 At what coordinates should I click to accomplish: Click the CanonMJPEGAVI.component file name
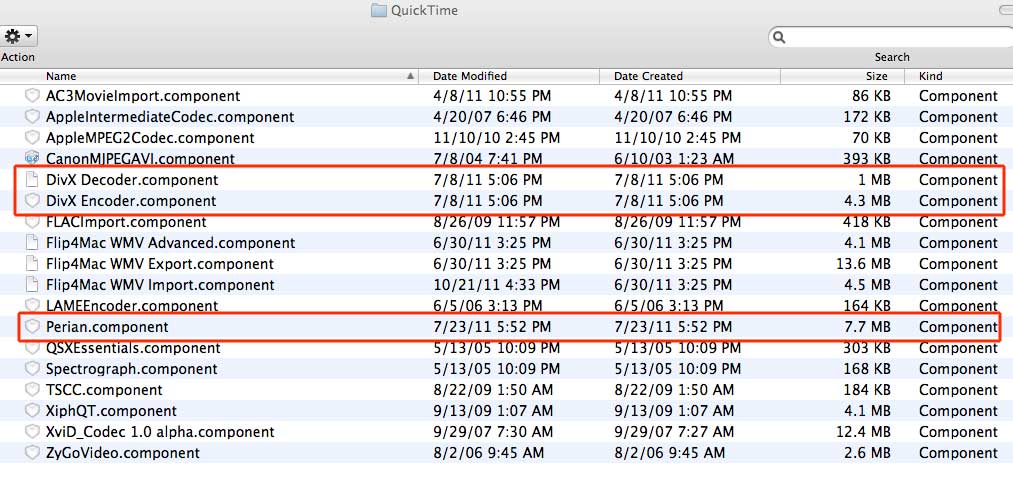140,158
